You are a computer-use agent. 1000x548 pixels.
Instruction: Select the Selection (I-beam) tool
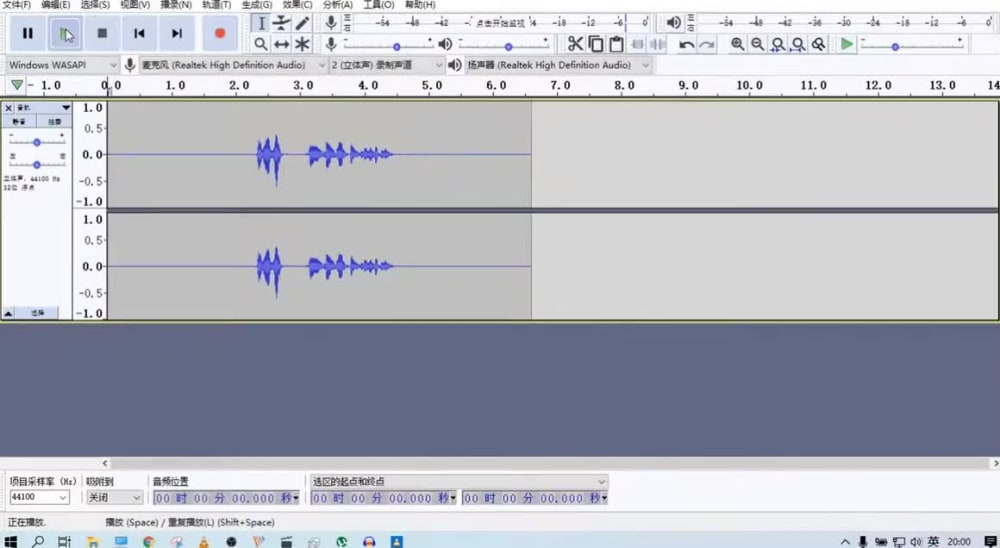pyautogui.click(x=260, y=24)
